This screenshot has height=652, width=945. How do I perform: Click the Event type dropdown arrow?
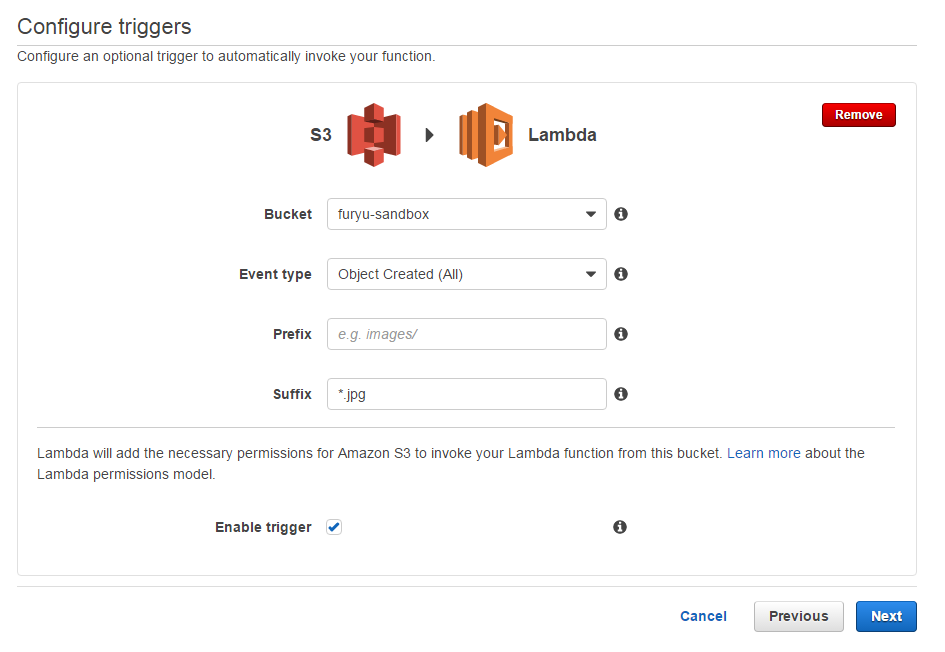pos(591,275)
